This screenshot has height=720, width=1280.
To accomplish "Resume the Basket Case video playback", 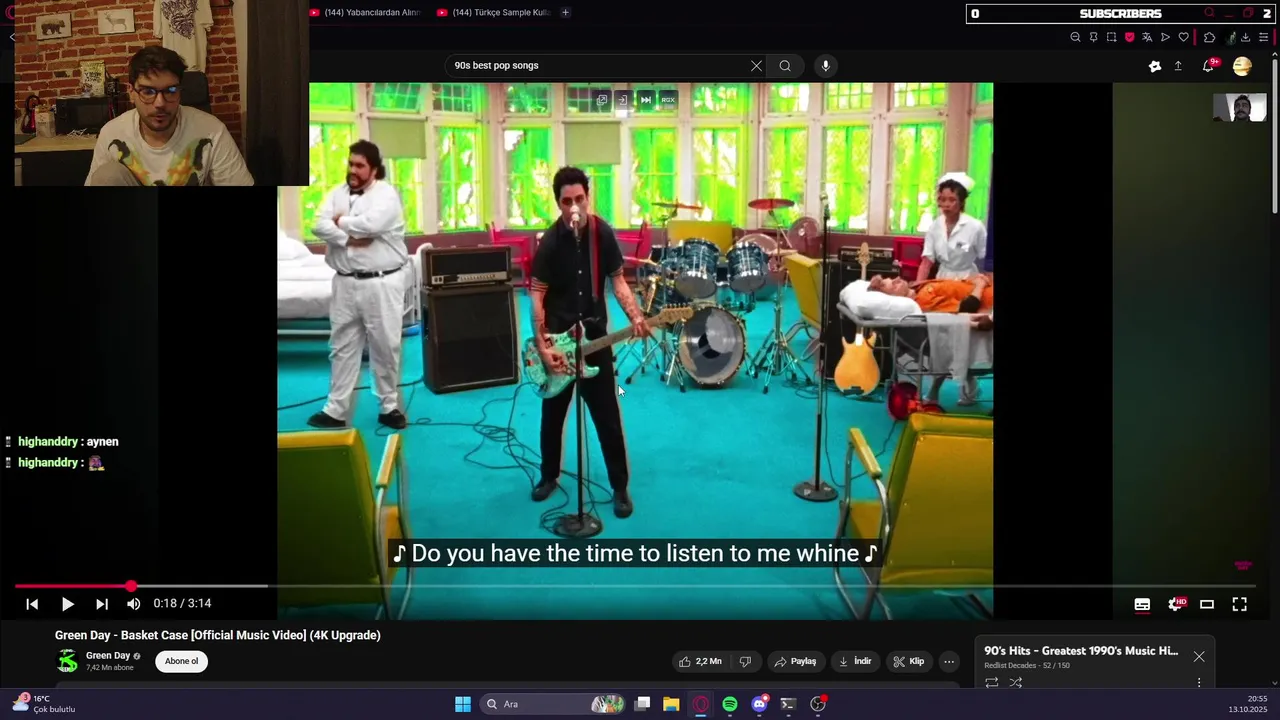I will 67,604.
